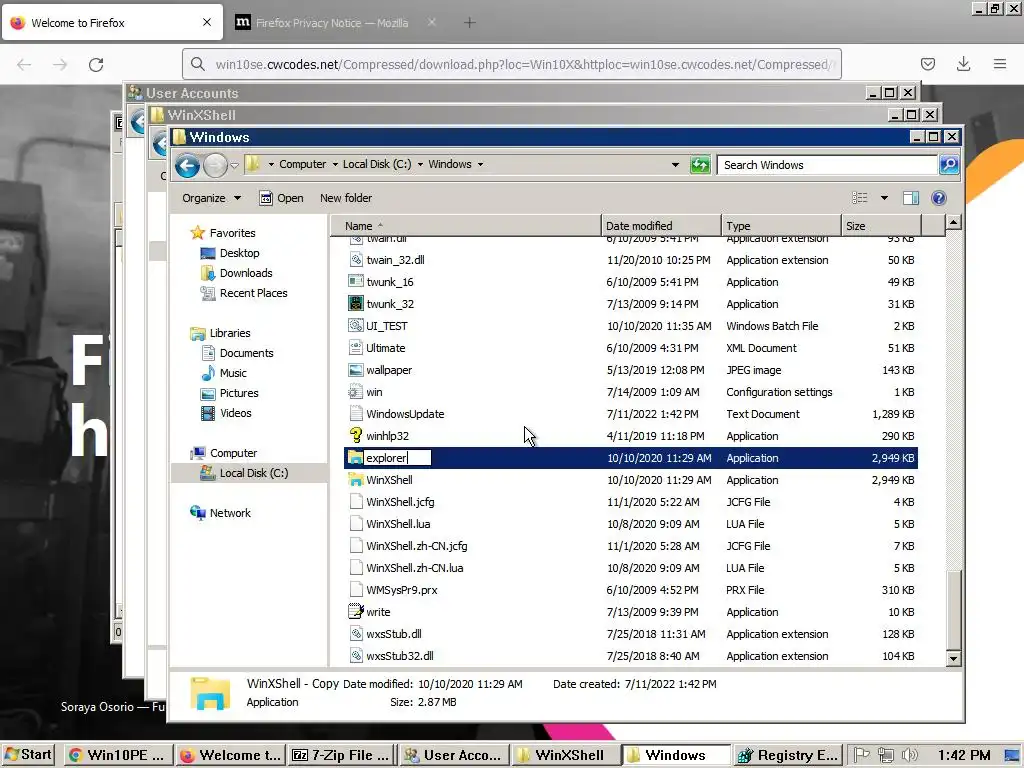Select the write application icon
Image resolution: width=1024 pixels, height=768 pixels.
click(355, 612)
